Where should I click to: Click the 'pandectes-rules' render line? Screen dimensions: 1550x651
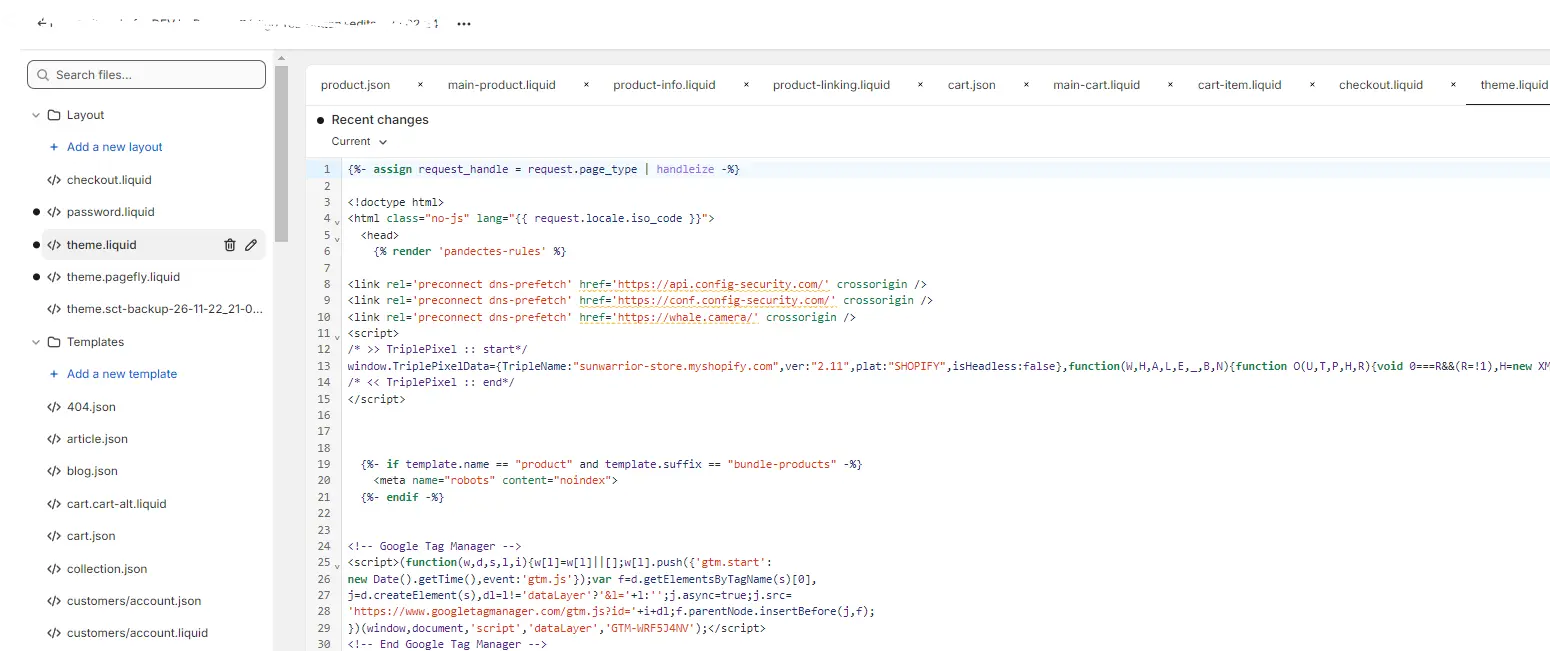[x=469, y=252]
